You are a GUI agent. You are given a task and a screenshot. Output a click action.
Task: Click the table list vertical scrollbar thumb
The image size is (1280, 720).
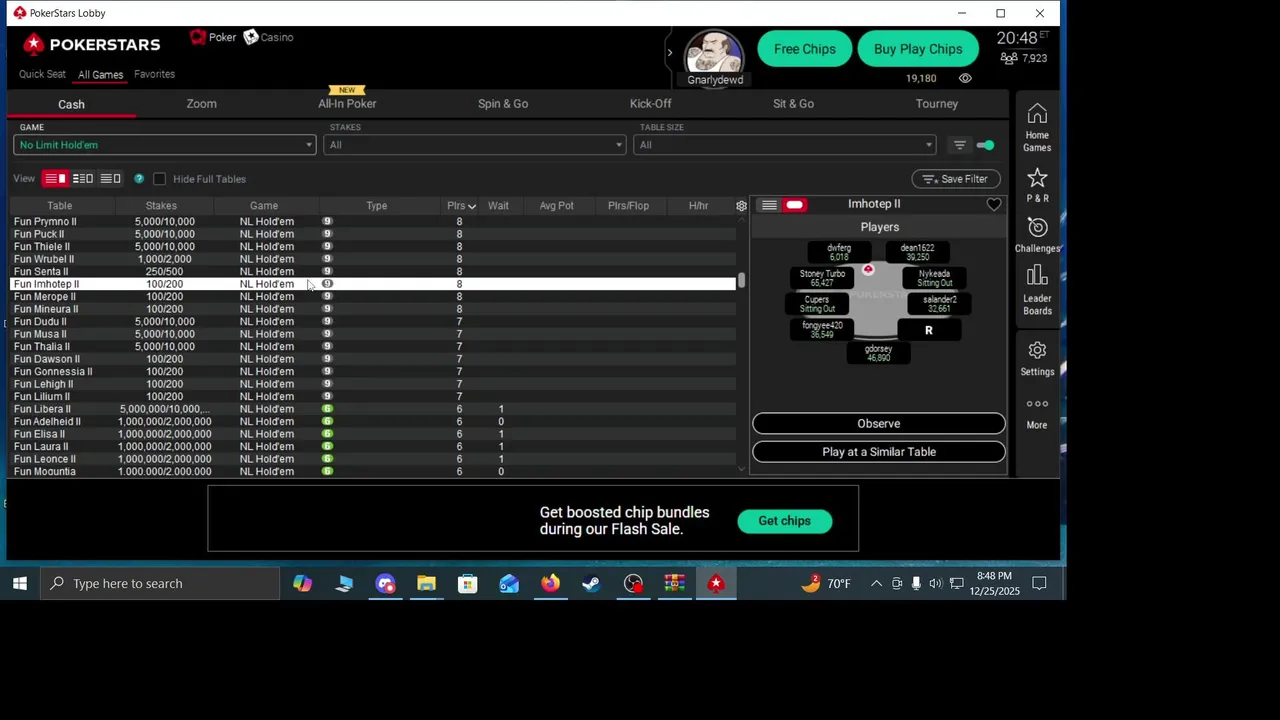point(741,281)
